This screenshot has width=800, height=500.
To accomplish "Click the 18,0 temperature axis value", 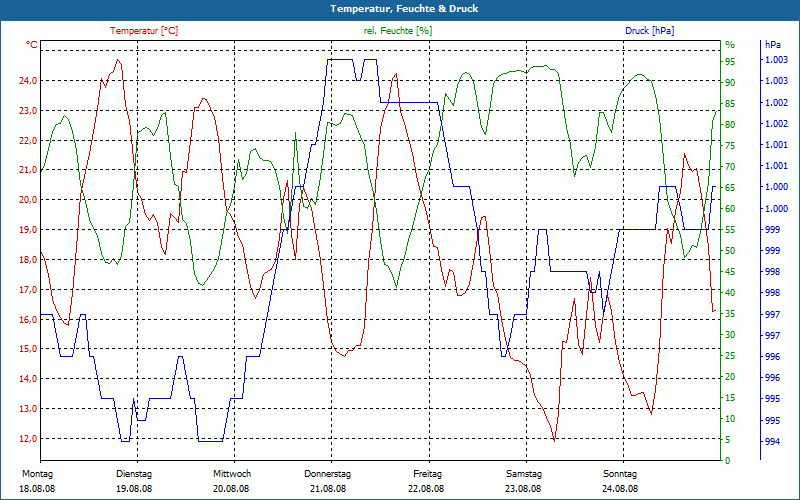I will (x=28, y=260).
